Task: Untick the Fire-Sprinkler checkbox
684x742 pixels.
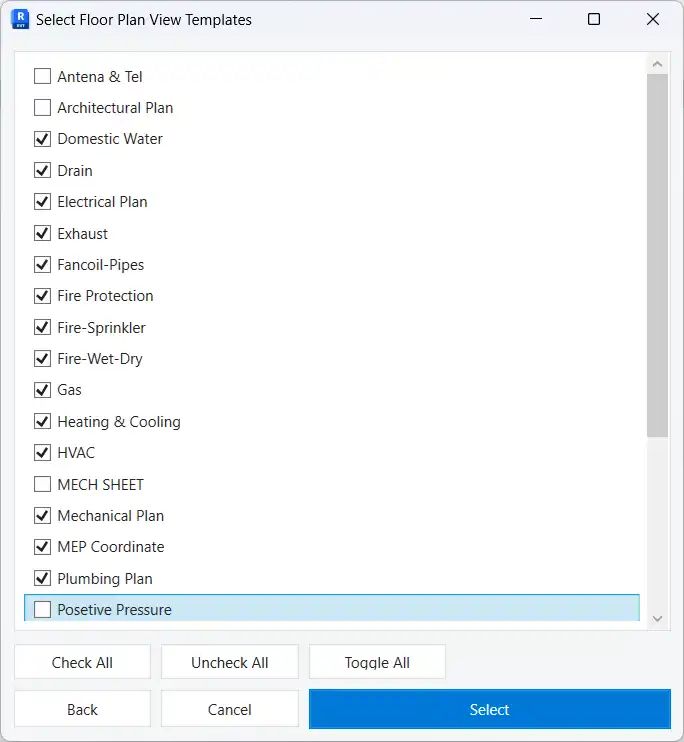Action: click(42, 327)
